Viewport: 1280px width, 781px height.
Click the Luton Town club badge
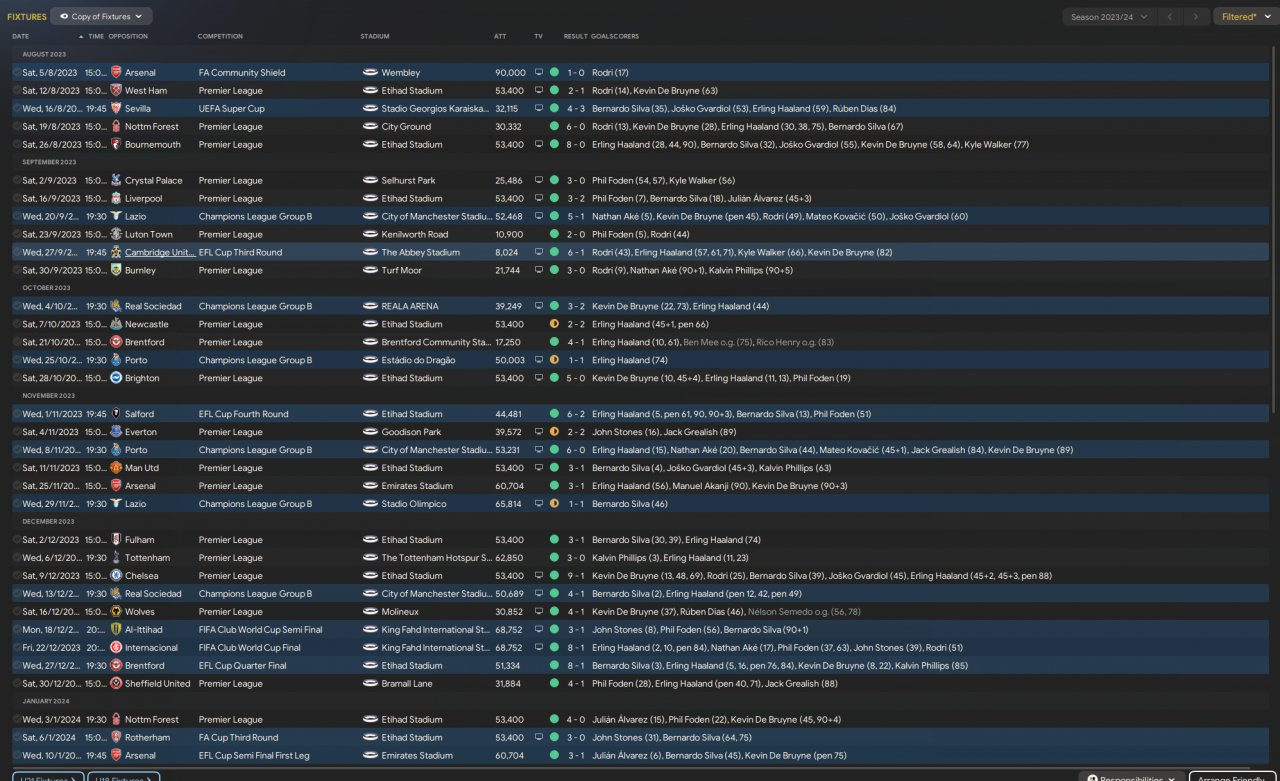pos(116,235)
